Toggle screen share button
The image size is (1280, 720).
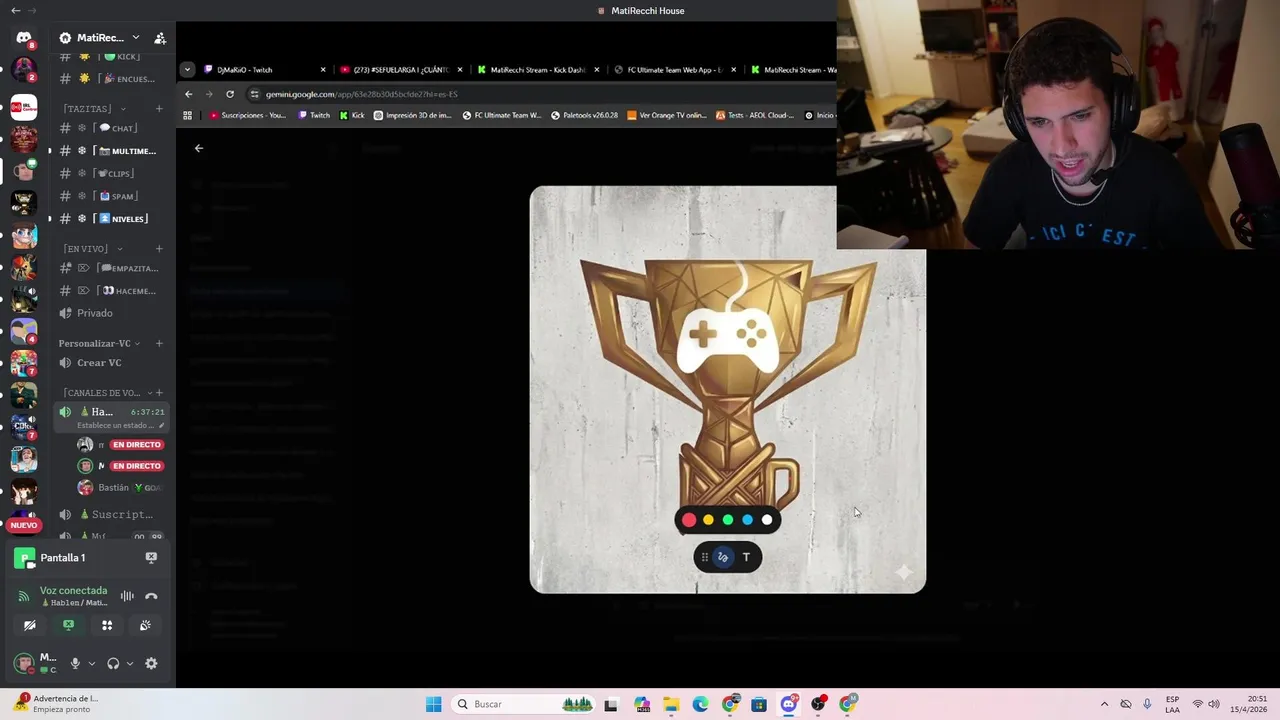(x=68, y=625)
